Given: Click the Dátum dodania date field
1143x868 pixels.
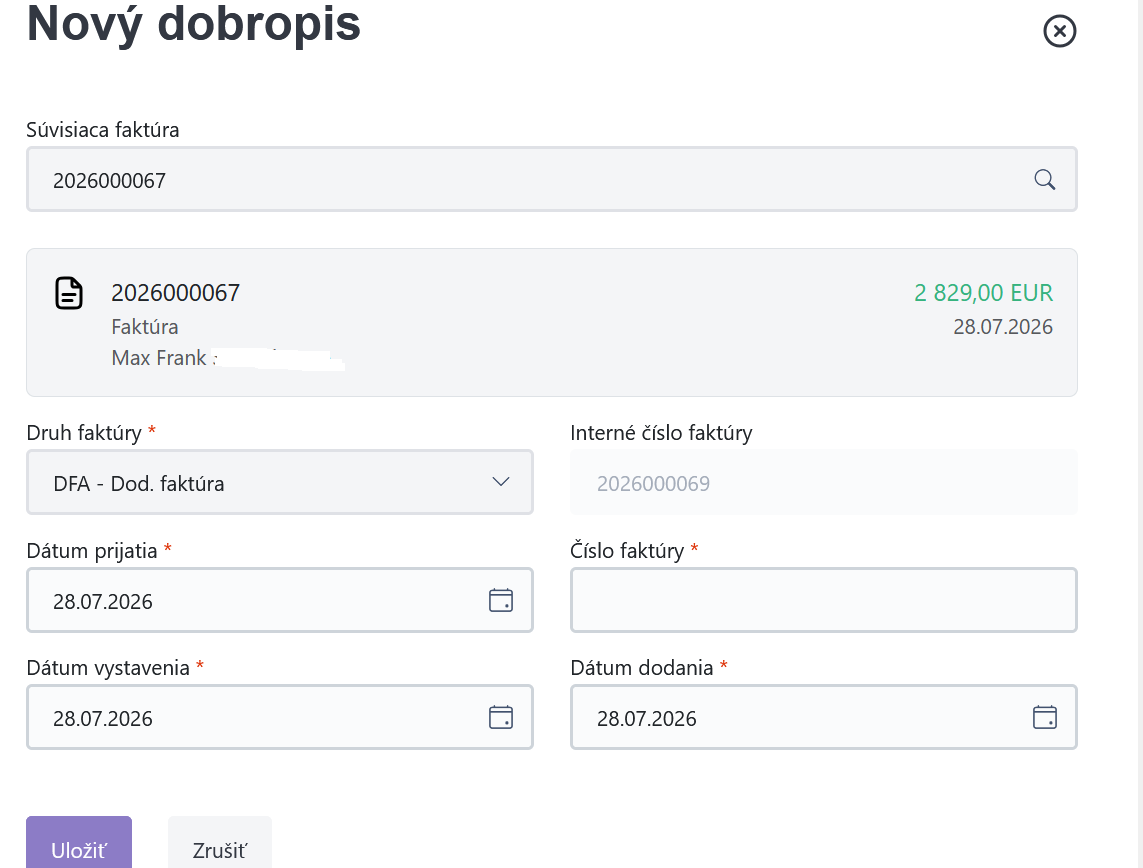Looking at the screenshot, I should pyautogui.click(x=824, y=717).
